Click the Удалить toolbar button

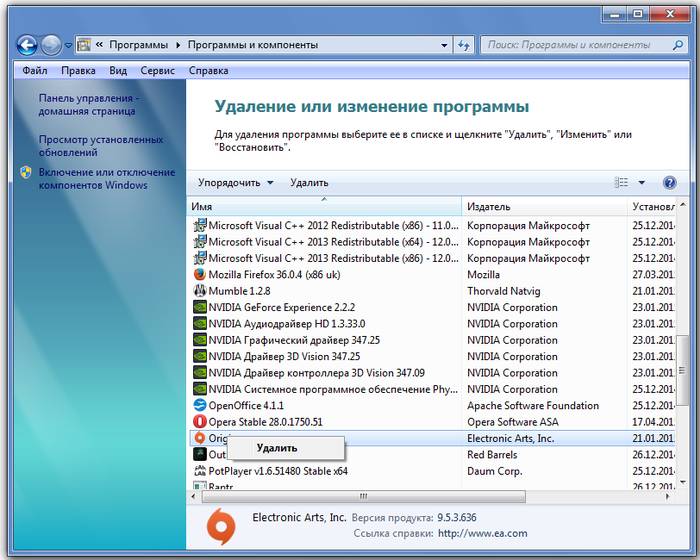[309, 183]
